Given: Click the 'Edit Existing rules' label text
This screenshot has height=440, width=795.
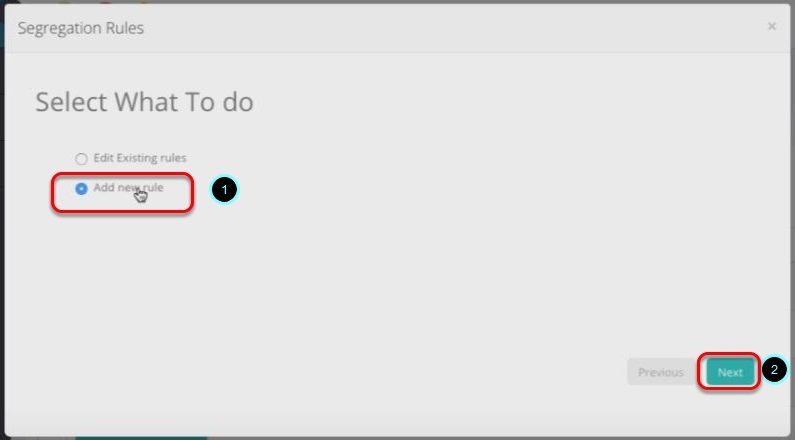Looking at the screenshot, I should pos(140,158).
